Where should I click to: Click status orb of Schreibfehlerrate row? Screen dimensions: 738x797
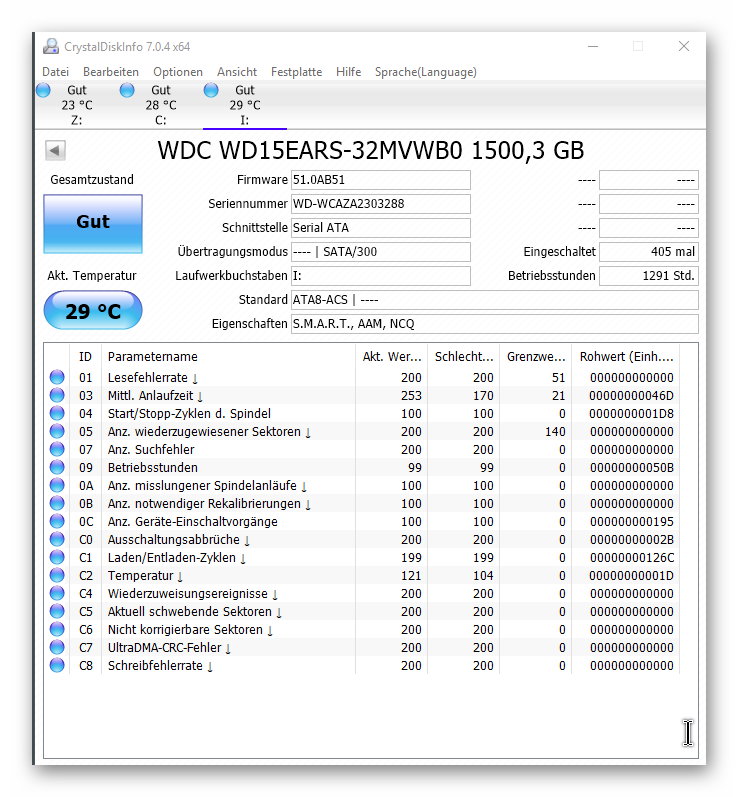tap(57, 665)
